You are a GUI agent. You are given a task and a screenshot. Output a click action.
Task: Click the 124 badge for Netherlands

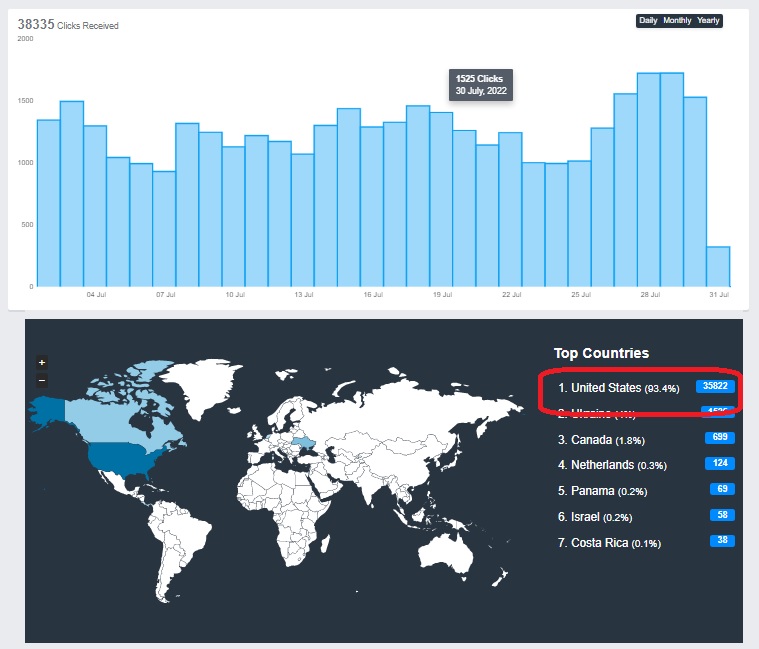[x=720, y=464]
